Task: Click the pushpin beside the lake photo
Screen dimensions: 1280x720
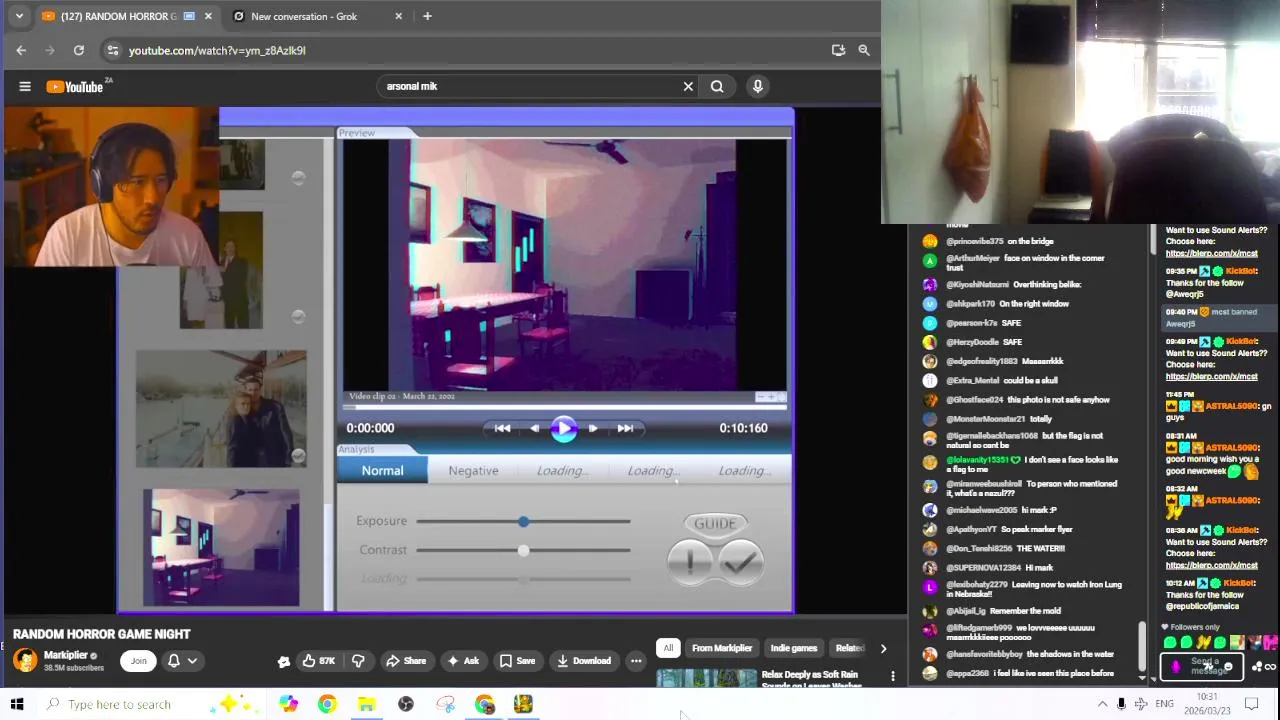Action: [298, 455]
